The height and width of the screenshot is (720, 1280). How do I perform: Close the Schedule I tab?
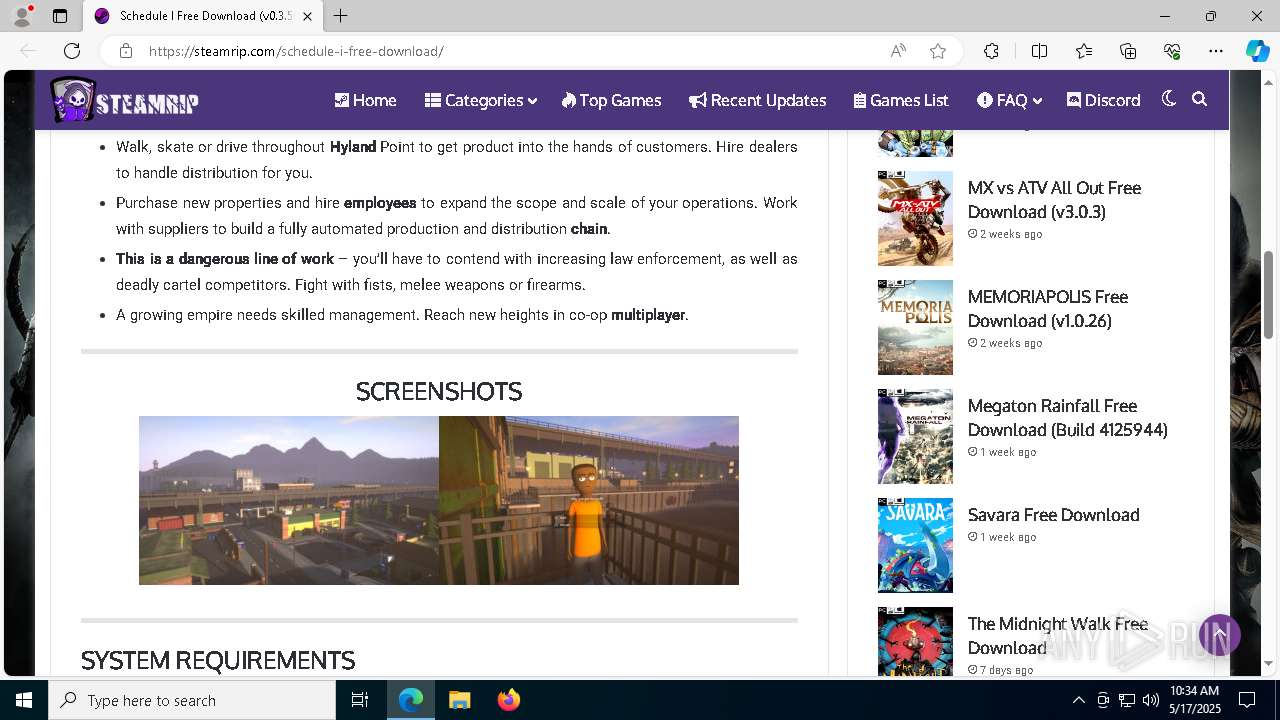[308, 16]
